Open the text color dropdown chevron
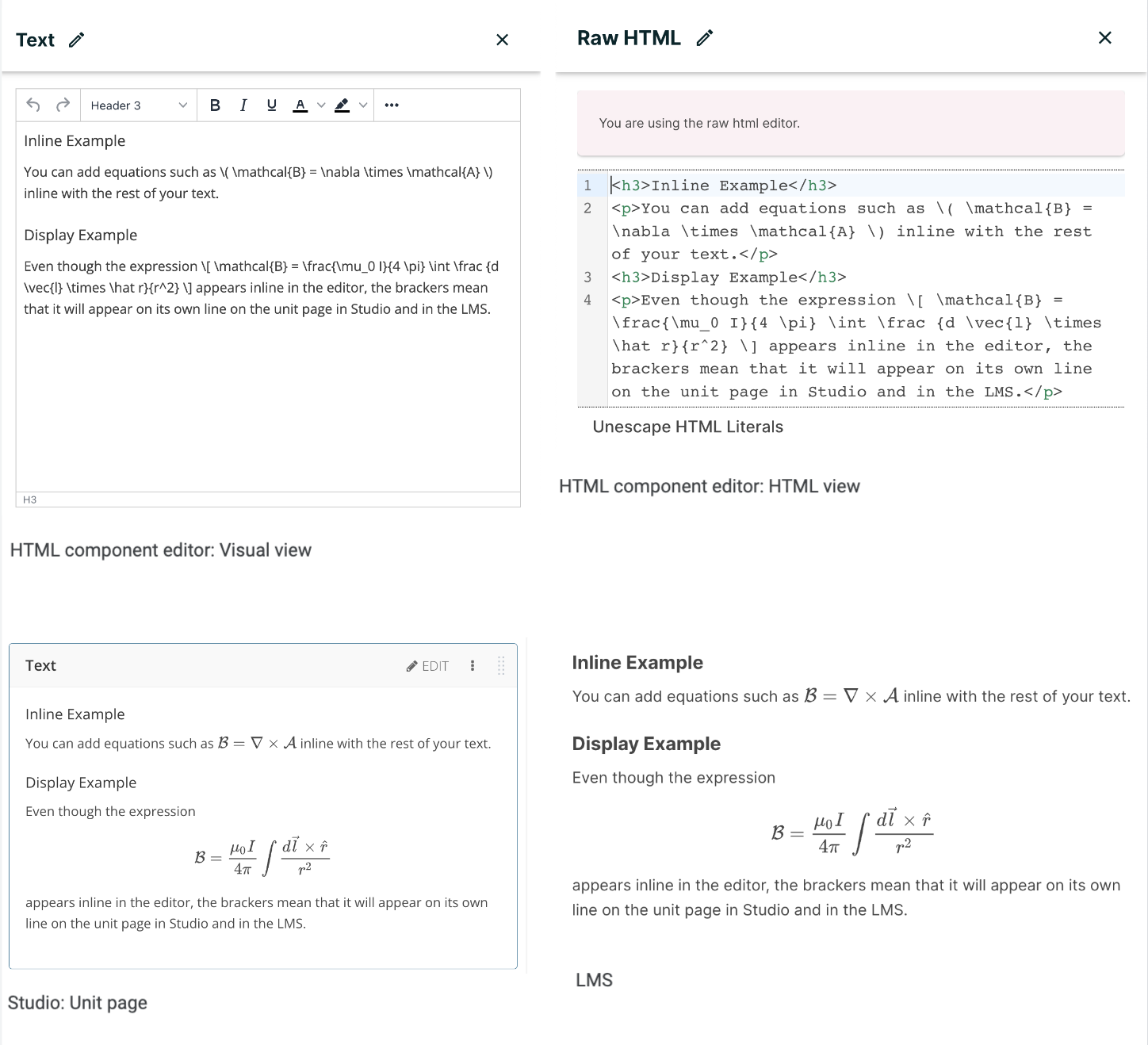The image size is (1148, 1045). click(x=320, y=105)
